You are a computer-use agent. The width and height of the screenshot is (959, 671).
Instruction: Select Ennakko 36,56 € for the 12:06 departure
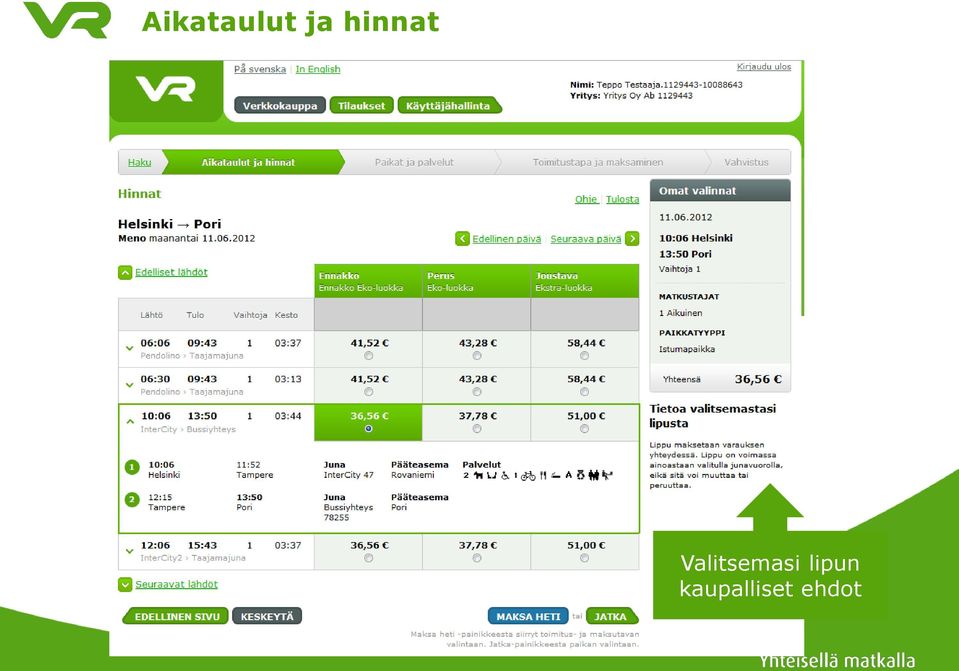tap(368, 558)
